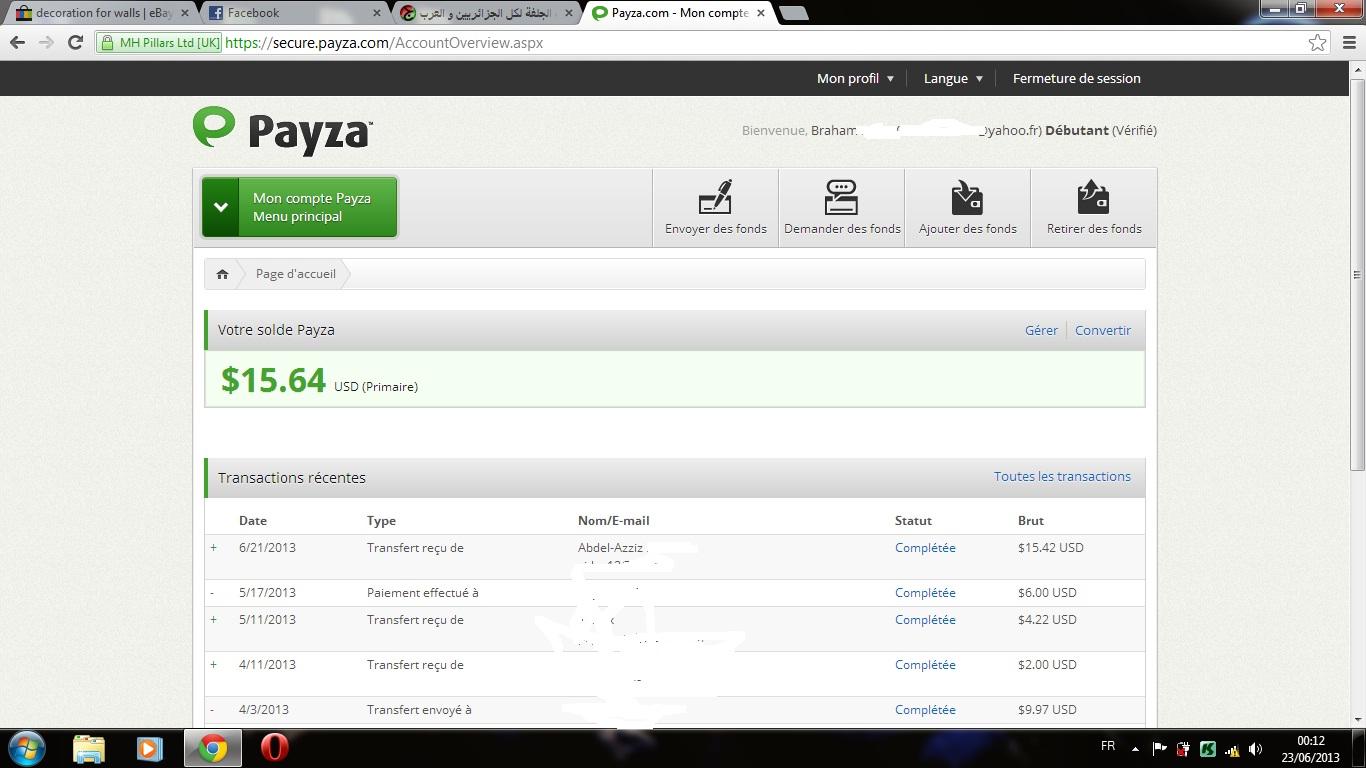Launch media player from taskbar
1366x768 pixels.
[x=149, y=748]
